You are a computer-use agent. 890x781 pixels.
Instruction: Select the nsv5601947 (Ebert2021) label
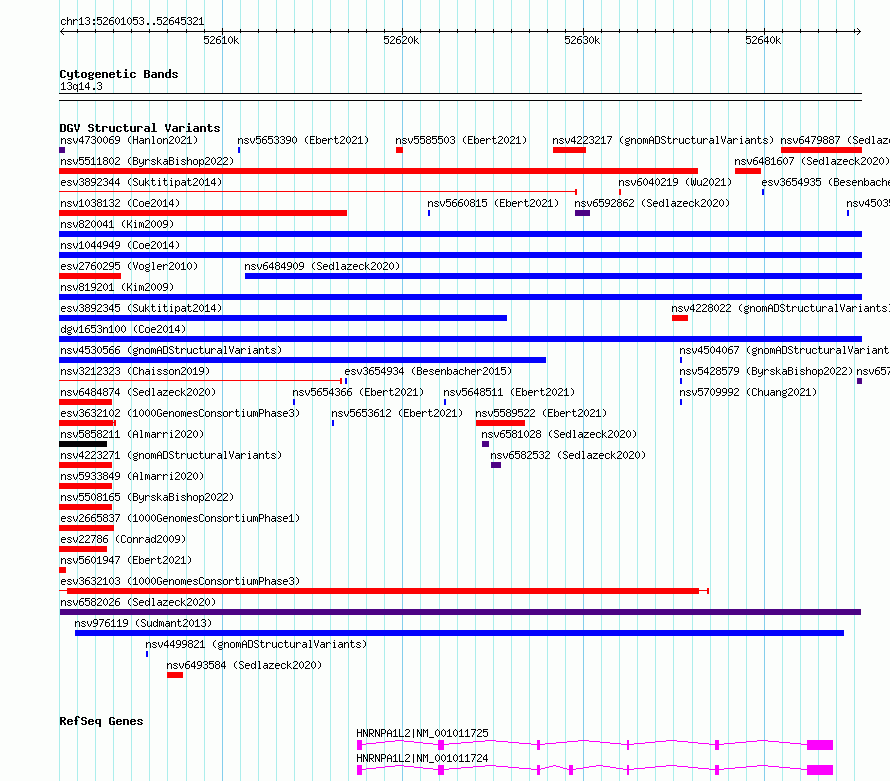tap(126, 560)
